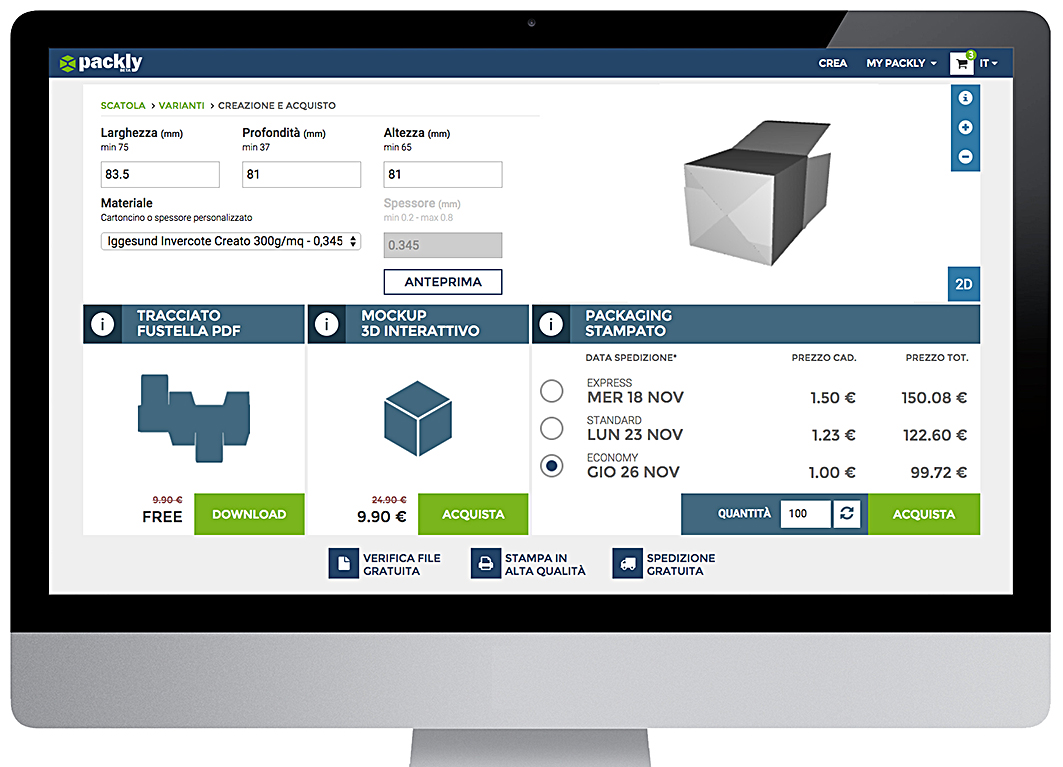Click the MOCKUP 3D INTERATTIVO header

(x=420, y=323)
